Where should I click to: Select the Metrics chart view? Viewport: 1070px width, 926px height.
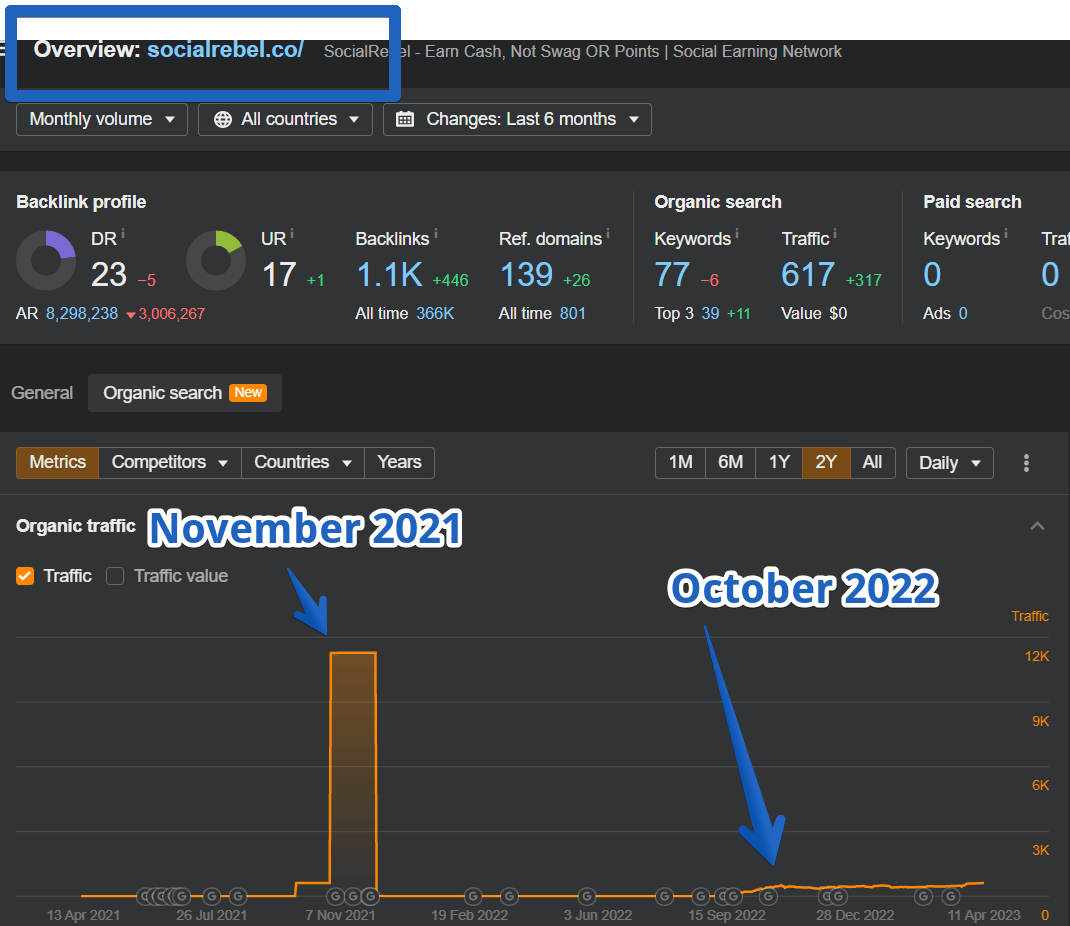[57, 463]
